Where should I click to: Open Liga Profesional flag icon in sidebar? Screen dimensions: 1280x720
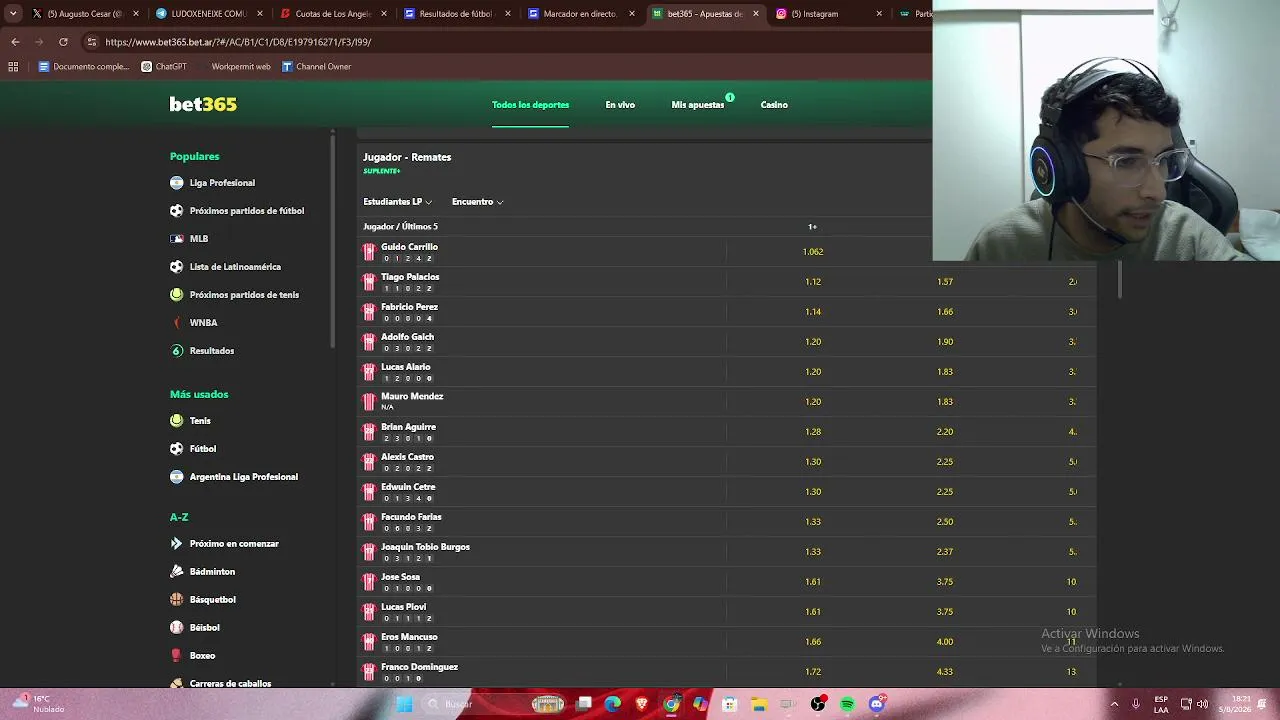click(x=177, y=183)
